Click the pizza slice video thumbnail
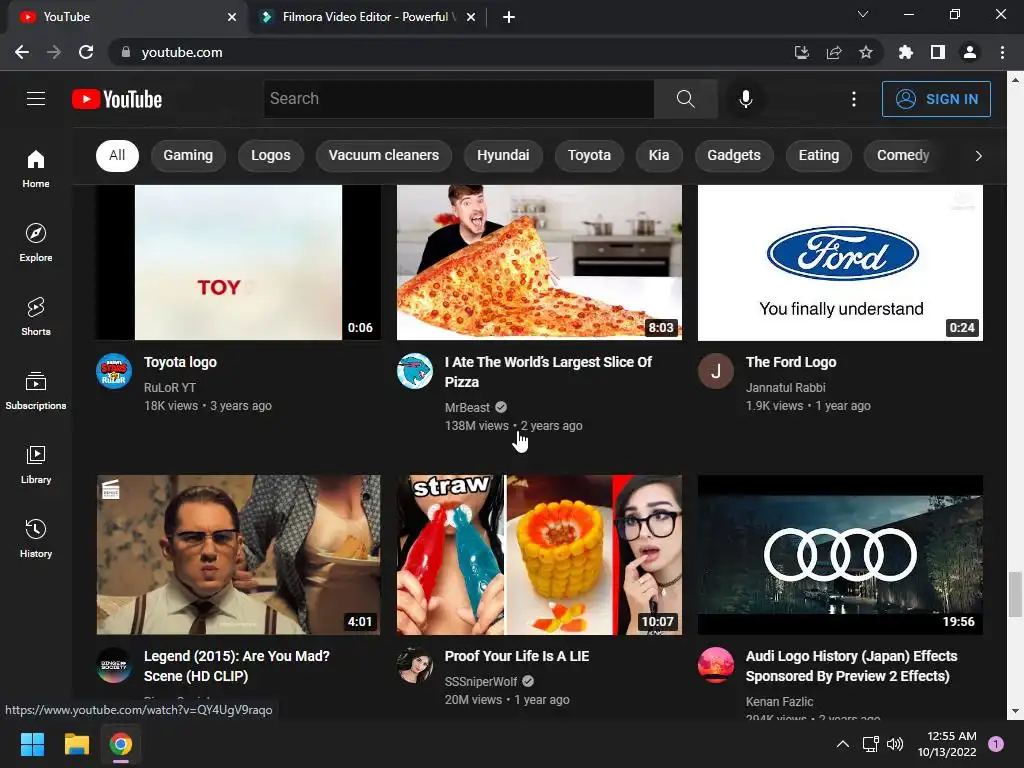Image resolution: width=1024 pixels, height=768 pixels. coord(539,263)
